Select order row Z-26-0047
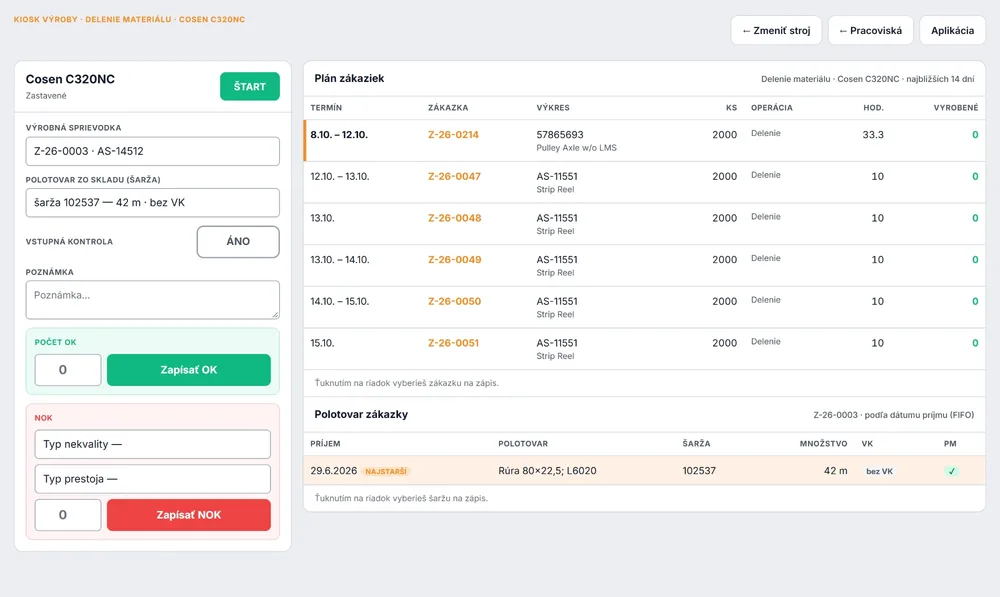Screen dimensions: 1000x597 coord(645,182)
